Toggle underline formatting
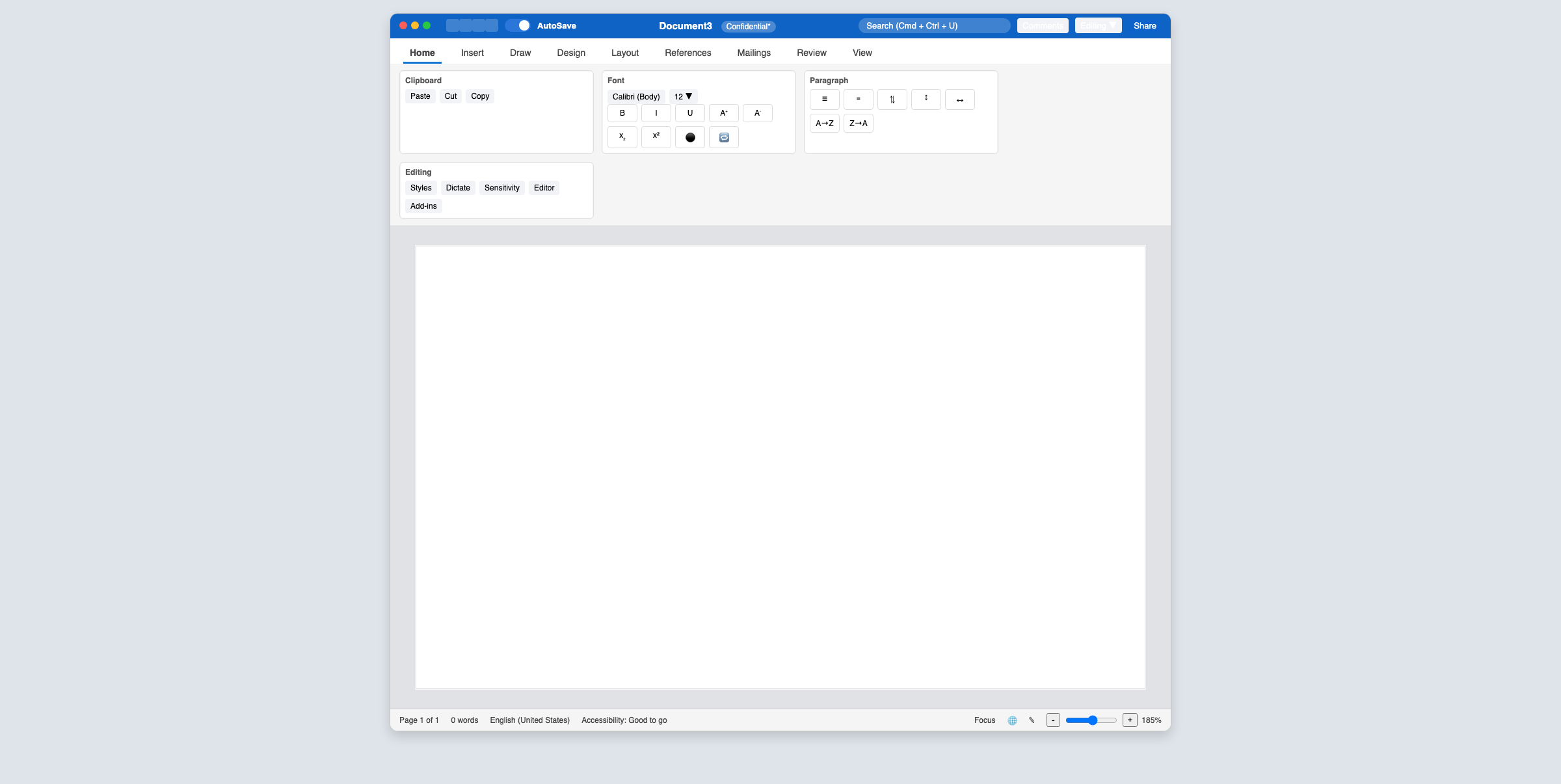The width and height of the screenshot is (1561, 784). click(689, 113)
